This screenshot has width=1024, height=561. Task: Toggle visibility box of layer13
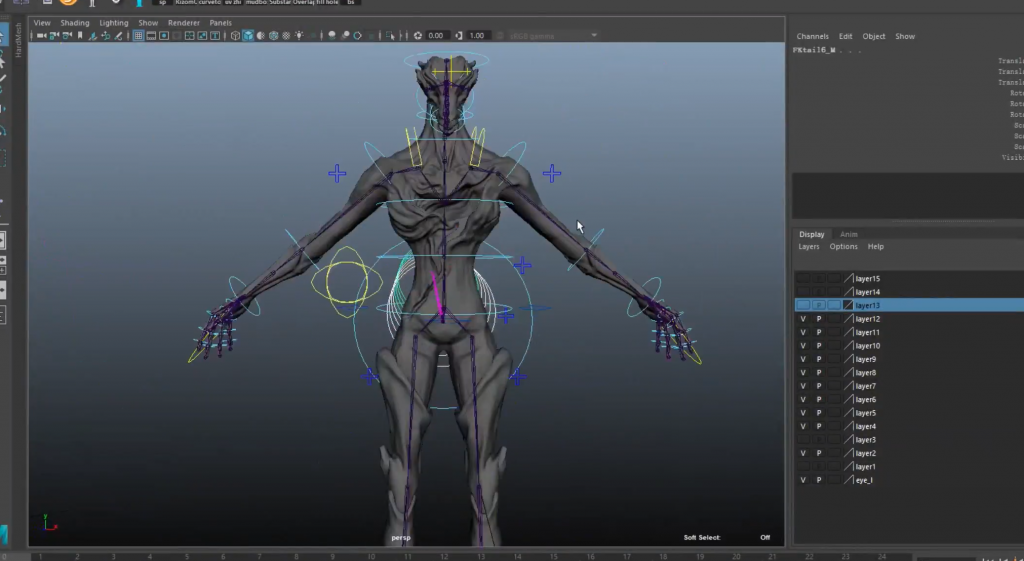(x=803, y=305)
